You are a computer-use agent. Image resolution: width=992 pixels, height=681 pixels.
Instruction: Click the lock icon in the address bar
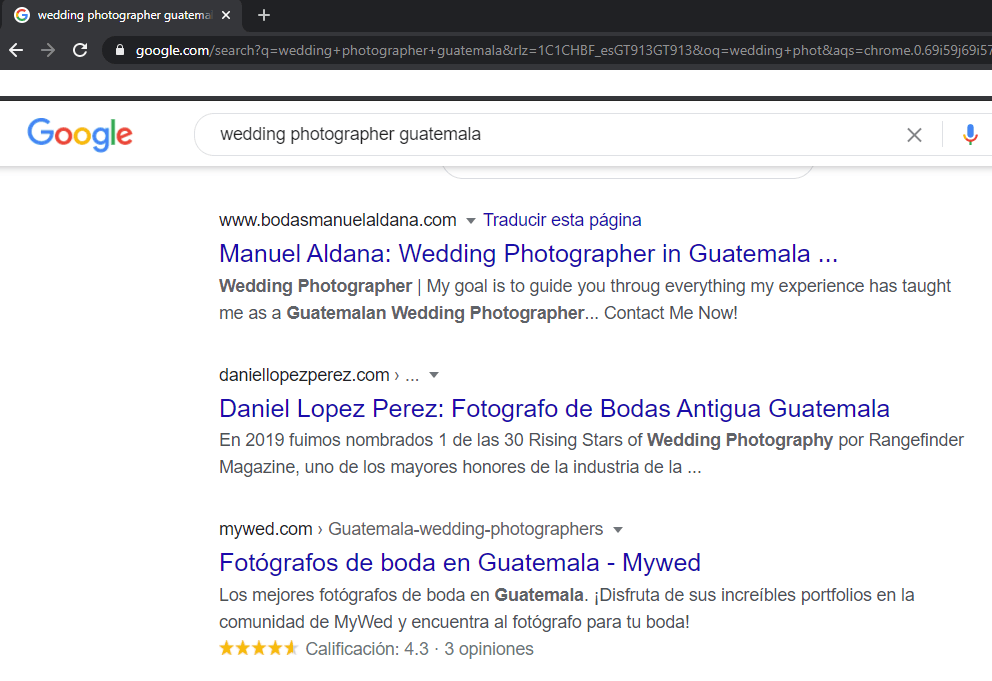click(x=120, y=50)
